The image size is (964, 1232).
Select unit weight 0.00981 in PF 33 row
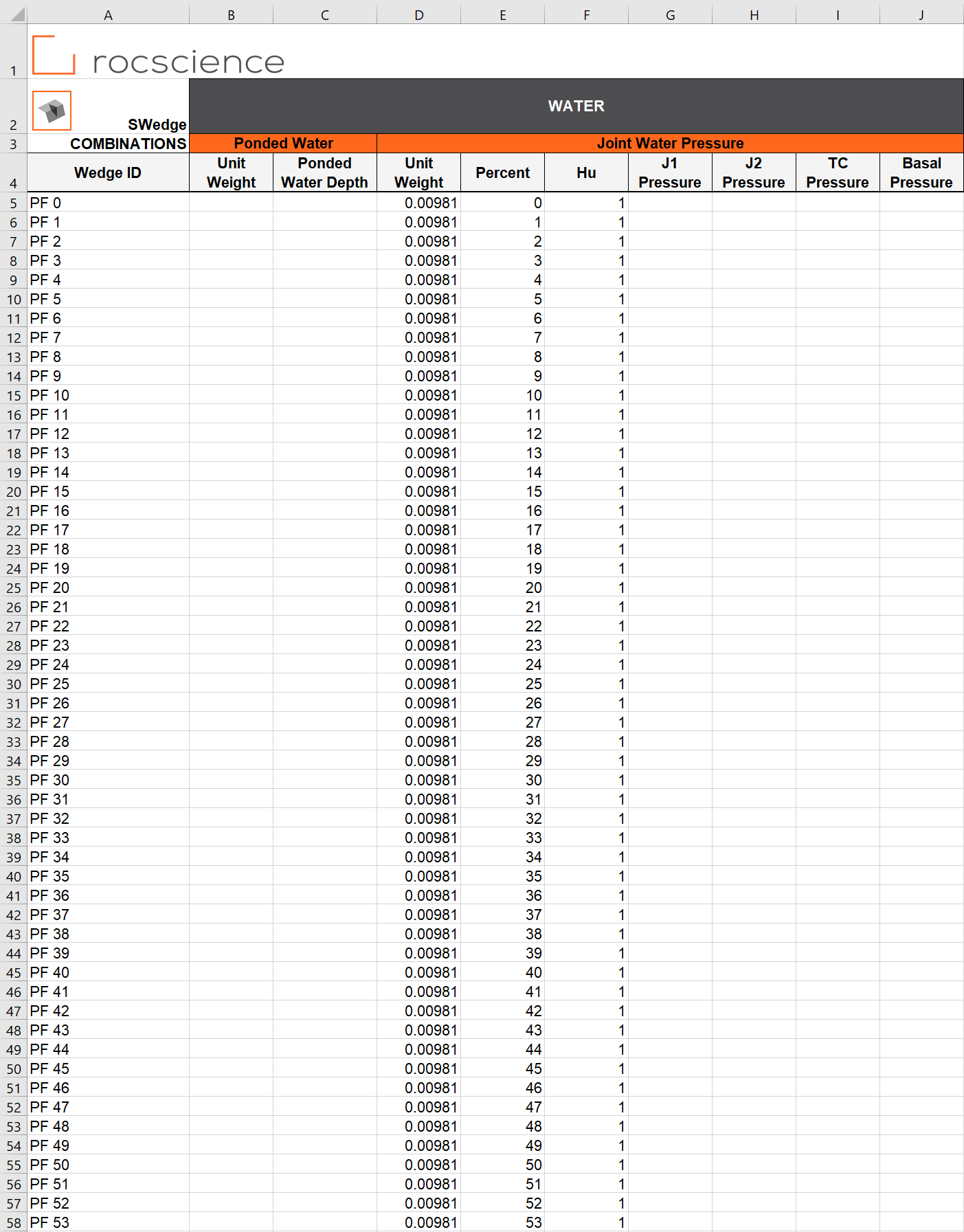click(418, 838)
